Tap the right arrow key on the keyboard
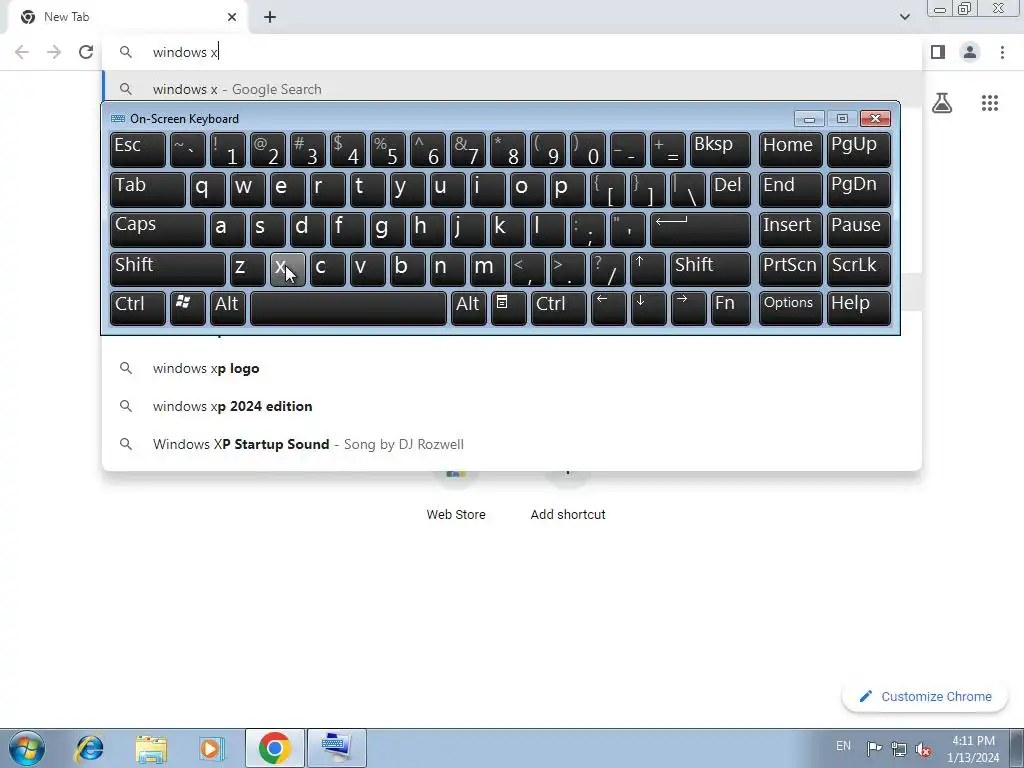The width and height of the screenshot is (1024, 768). coord(688,308)
